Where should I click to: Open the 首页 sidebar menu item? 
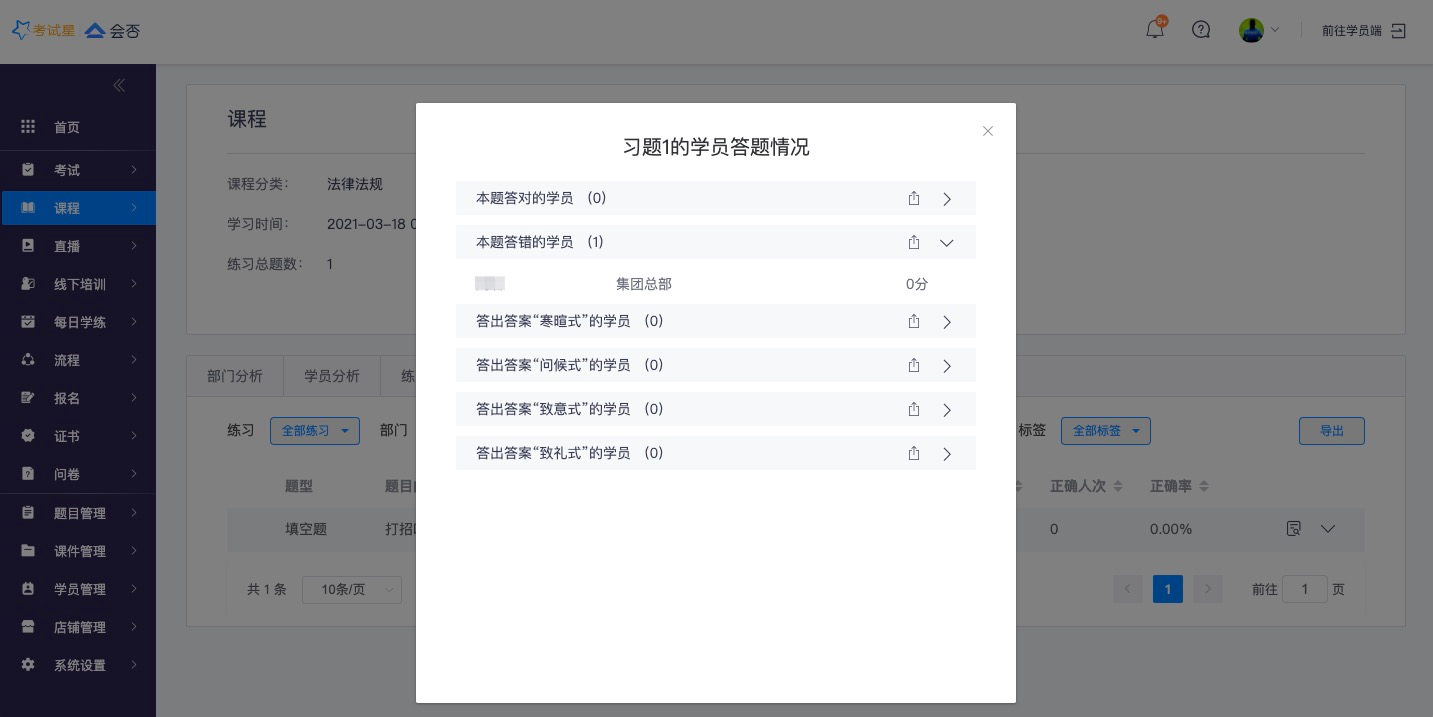click(x=78, y=127)
